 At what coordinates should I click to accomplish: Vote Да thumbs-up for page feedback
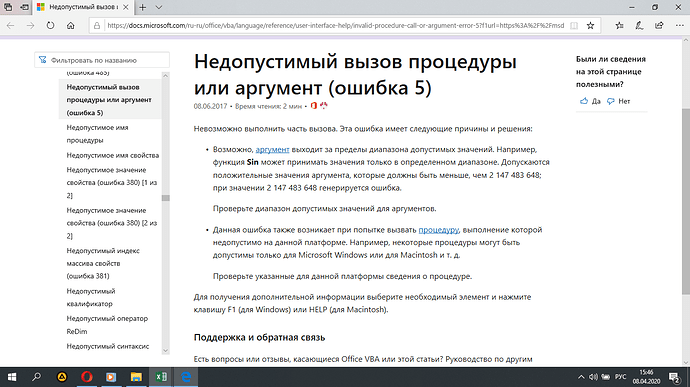click(x=590, y=101)
